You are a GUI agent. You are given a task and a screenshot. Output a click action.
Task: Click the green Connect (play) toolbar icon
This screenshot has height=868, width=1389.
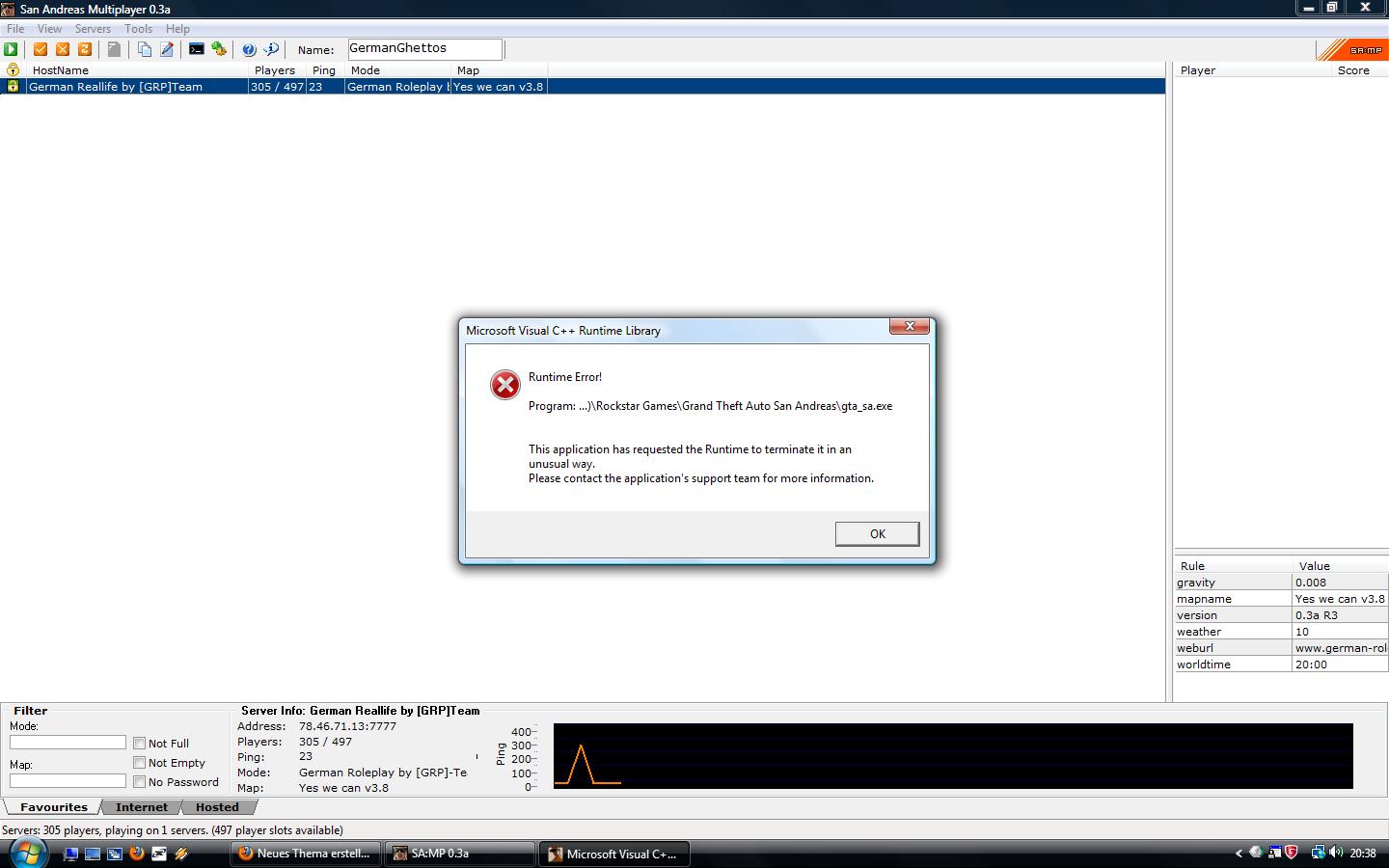tap(11, 49)
